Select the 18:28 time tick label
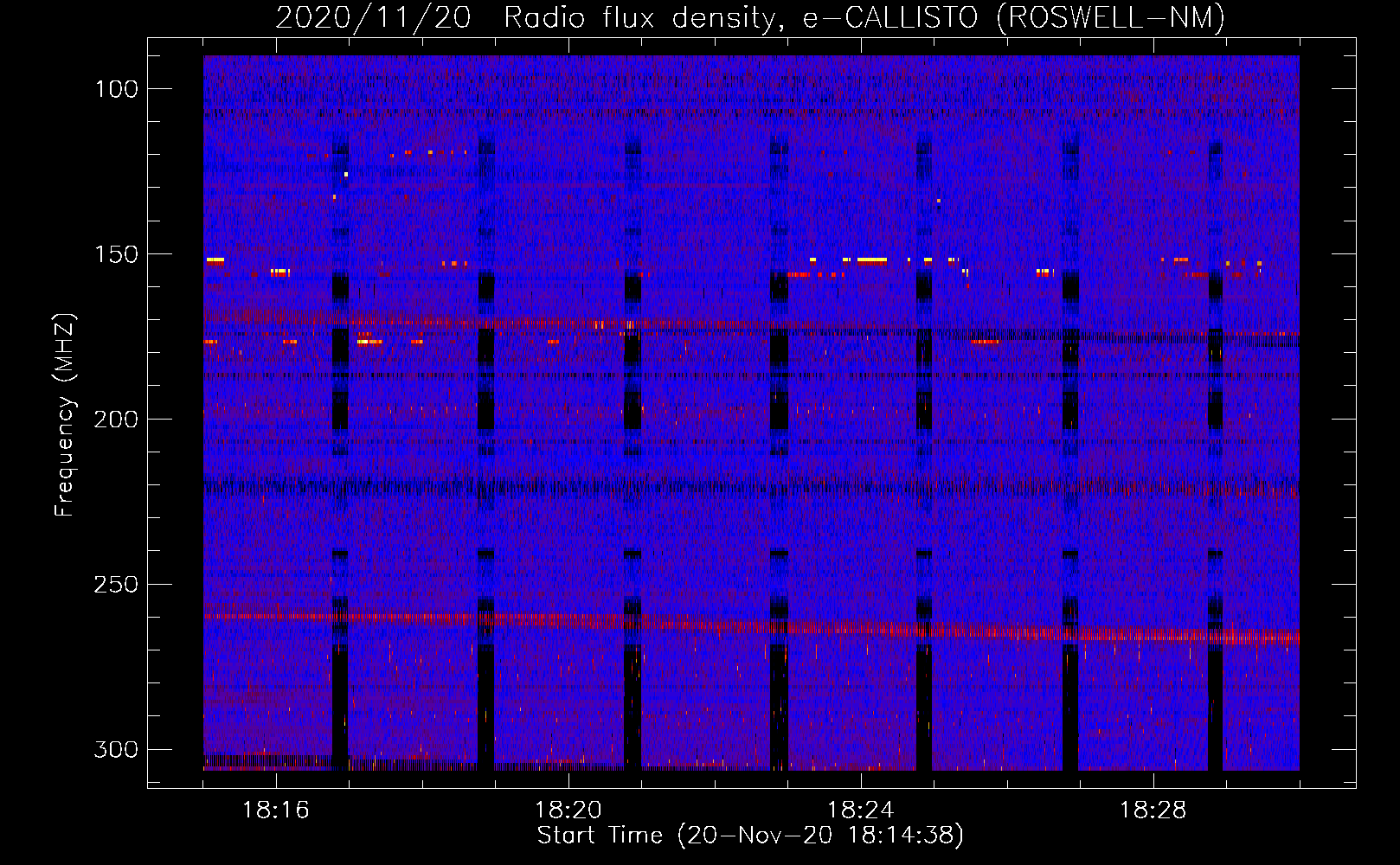1400x865 pixels. (1153, 811)
